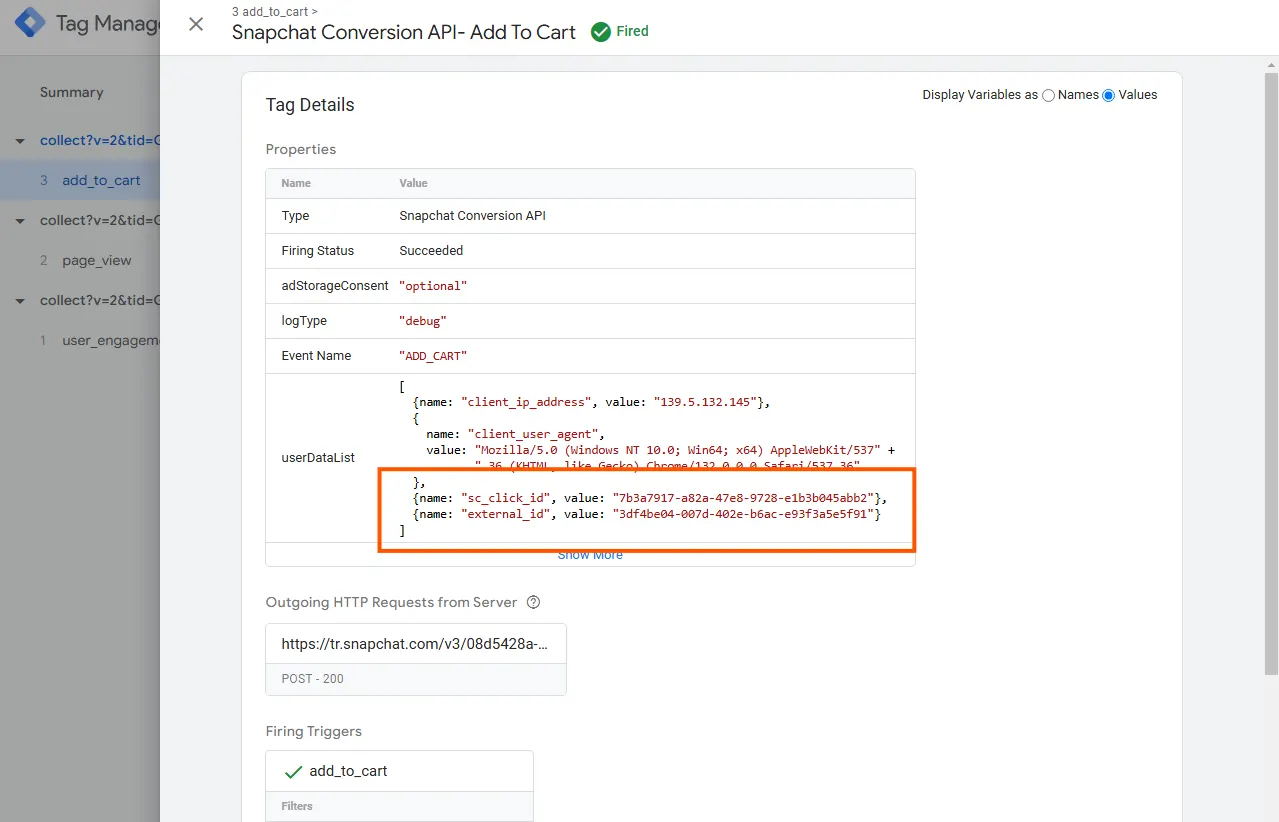Click the Tag Manager logo
Screen dimensions: 1279x822
point(29,23)
